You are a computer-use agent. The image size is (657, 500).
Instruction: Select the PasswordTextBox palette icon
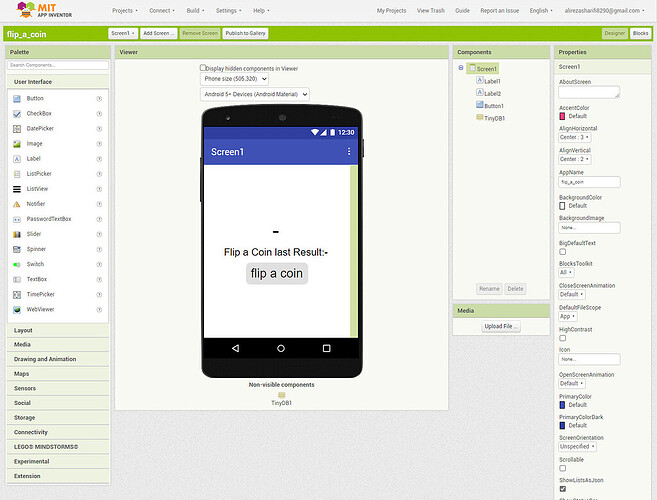point(17,219)
